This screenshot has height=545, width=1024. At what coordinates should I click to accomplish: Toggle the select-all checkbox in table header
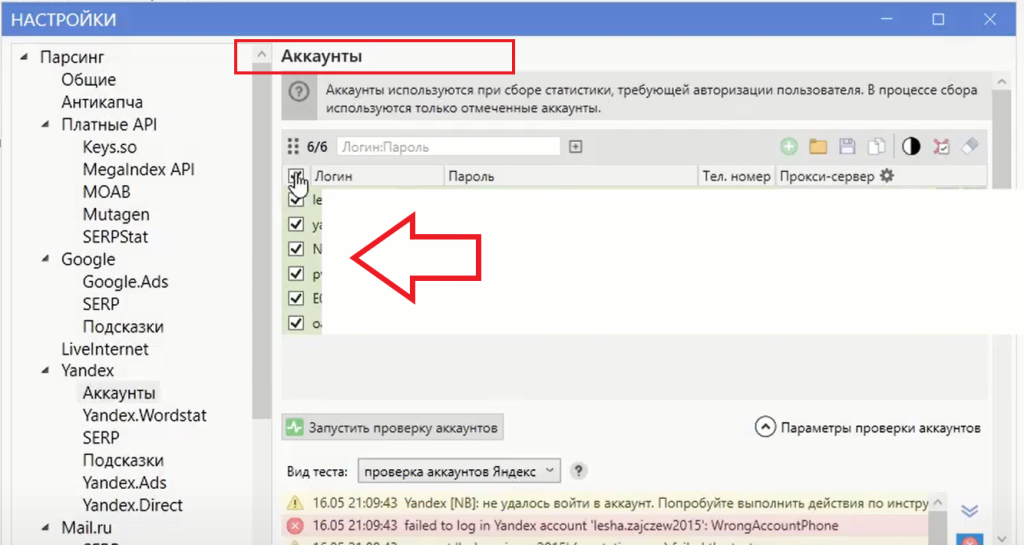296,176
